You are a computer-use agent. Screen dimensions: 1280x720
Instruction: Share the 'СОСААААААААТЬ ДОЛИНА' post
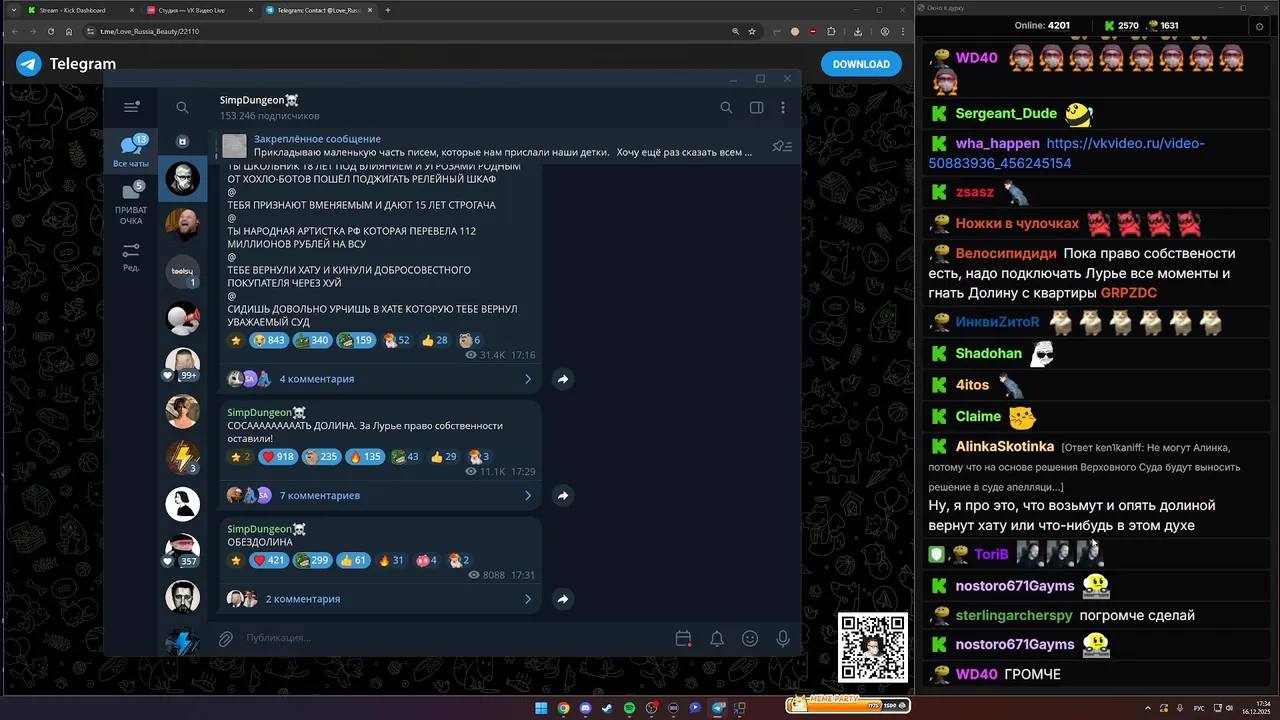tap(563, 495)
